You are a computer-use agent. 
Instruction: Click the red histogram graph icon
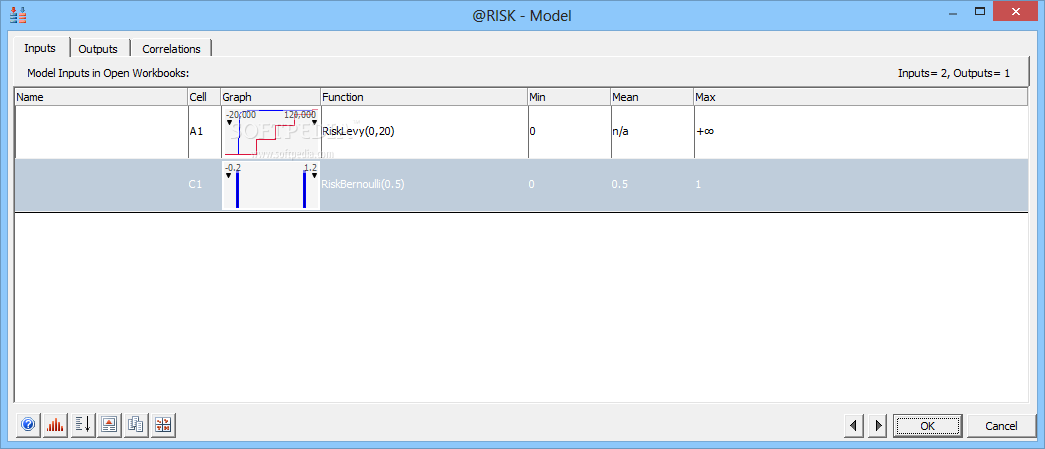(55, 425)
